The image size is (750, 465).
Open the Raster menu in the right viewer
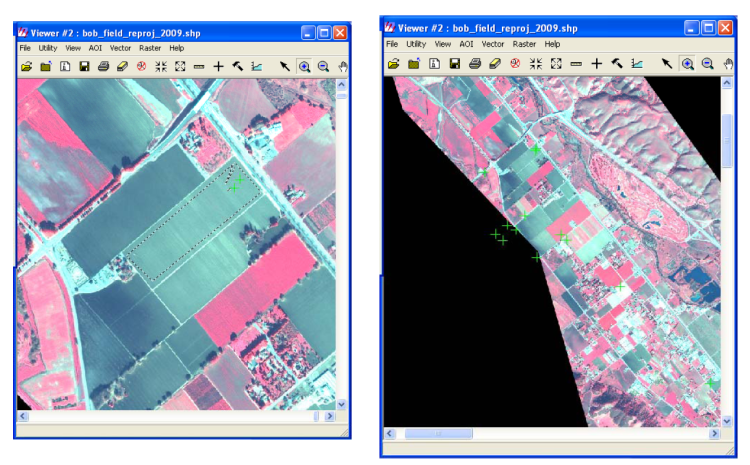pos(524,44)
